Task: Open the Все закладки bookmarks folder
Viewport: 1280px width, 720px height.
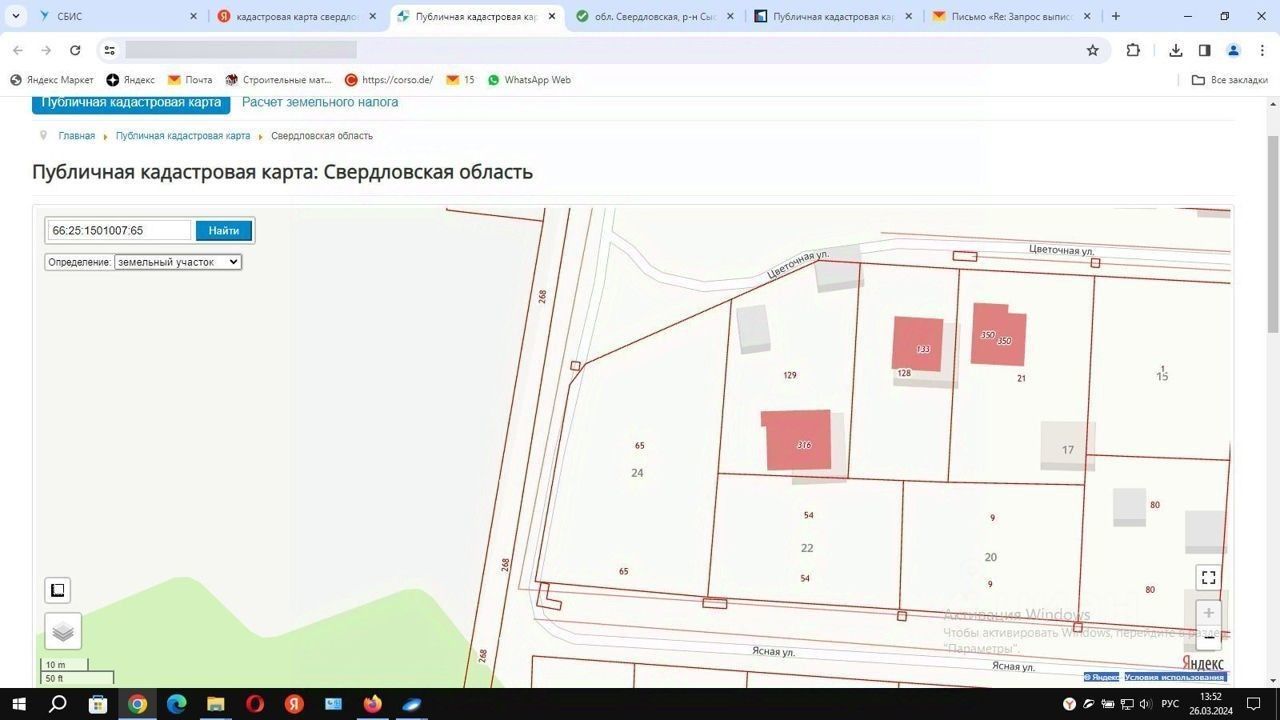Action: click(x=1230, y=80)
